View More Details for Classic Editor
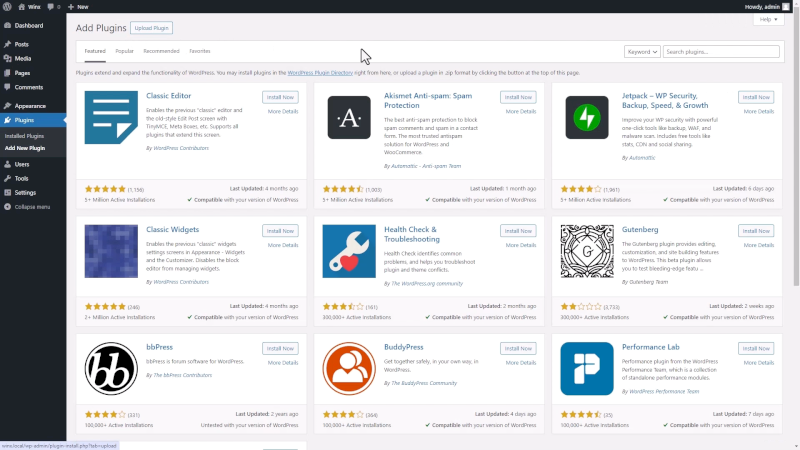This screenshot has height=450, width=800. click(283, 111)
